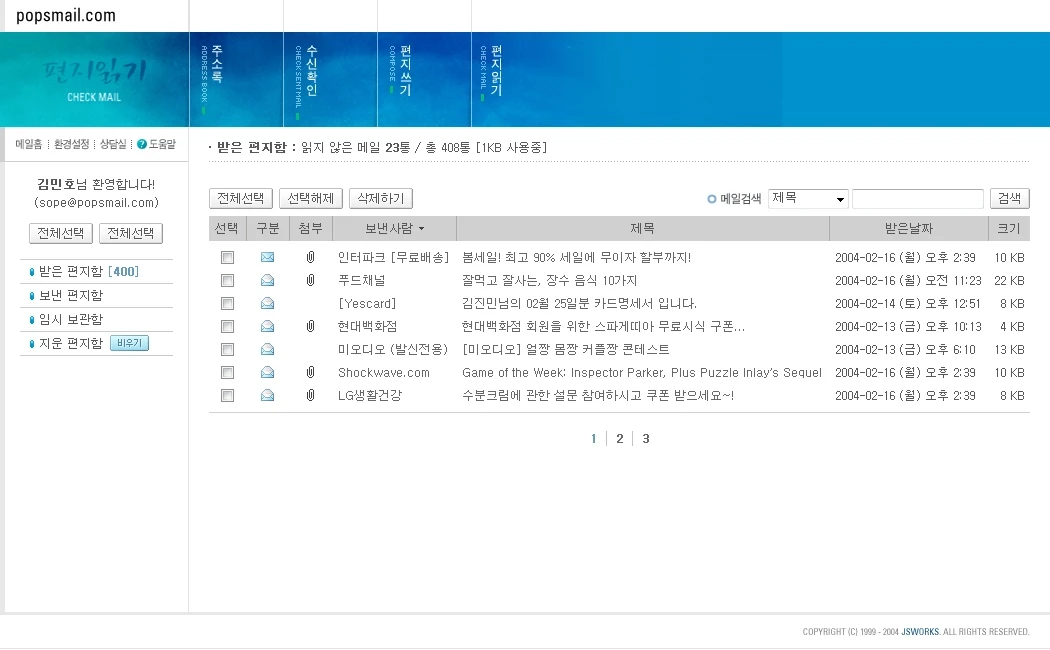Check the [Yescard] message checkbox
The width and height of the screenshot is (1050, 650).
click(228, 303)
